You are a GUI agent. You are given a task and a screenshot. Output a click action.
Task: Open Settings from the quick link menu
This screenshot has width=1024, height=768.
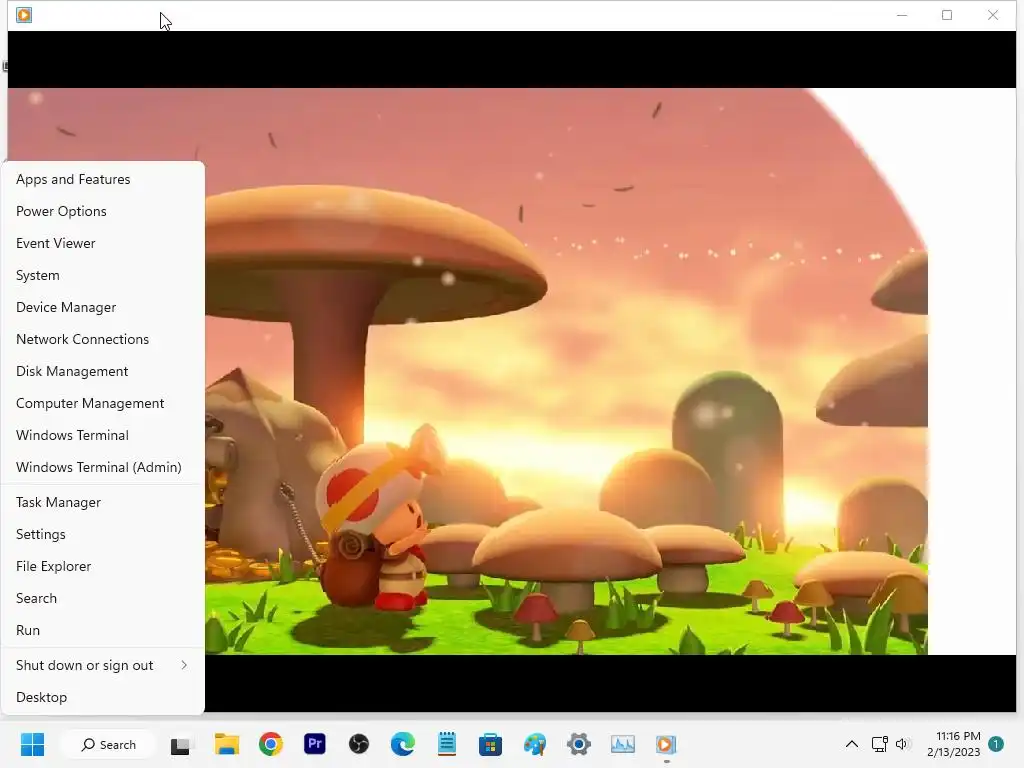coord(103,534)
